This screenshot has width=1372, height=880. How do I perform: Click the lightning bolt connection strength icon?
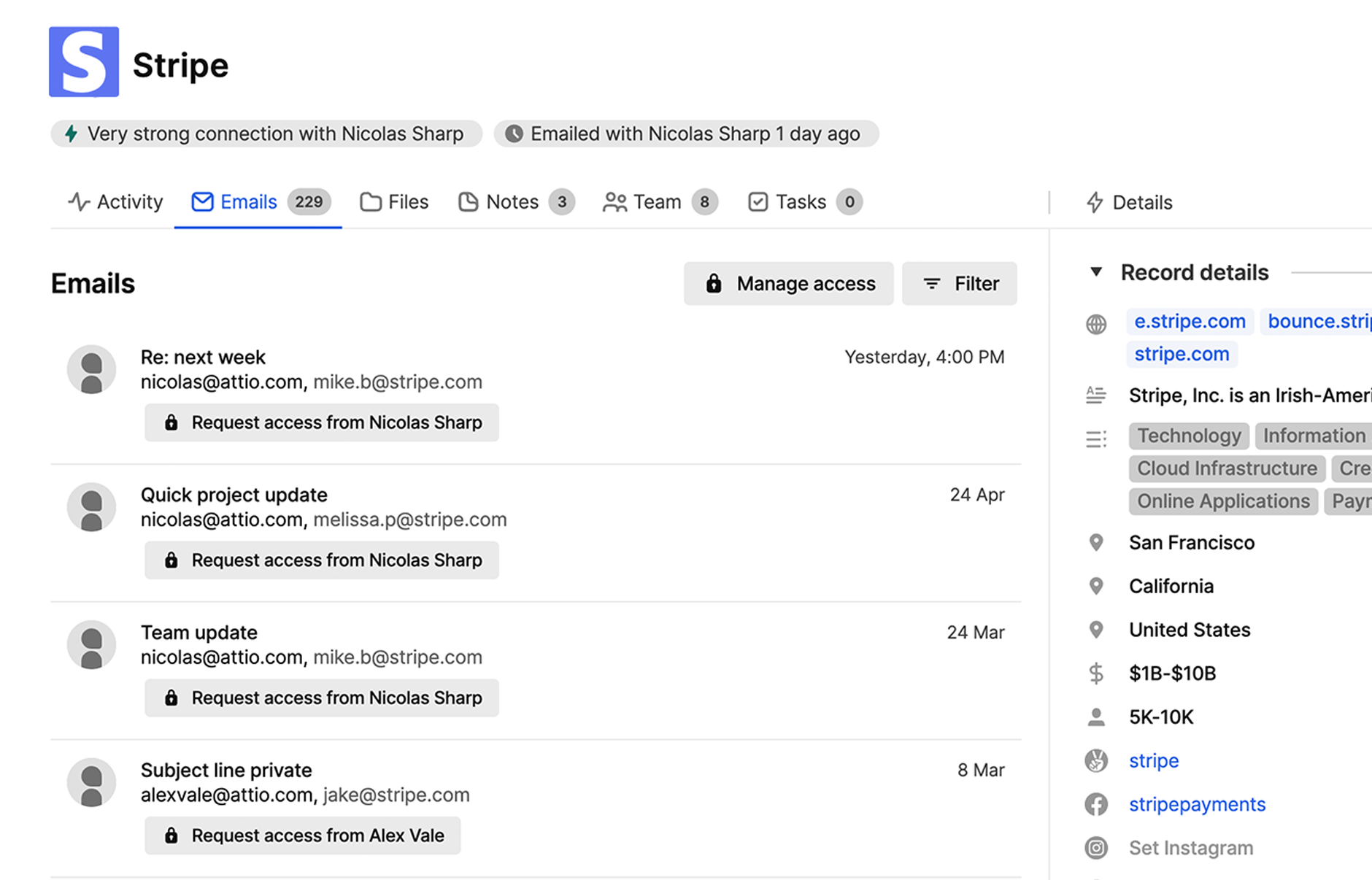click(71, 134)
